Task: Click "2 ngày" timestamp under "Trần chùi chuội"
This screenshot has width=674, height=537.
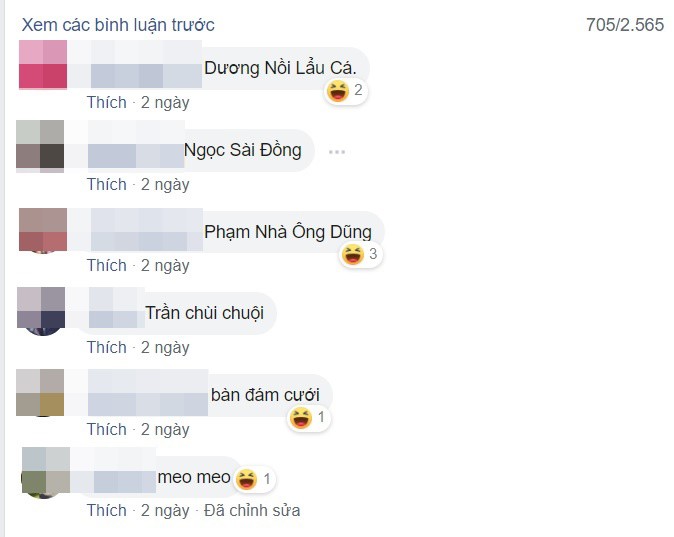Action: click(x=165, y=347)
